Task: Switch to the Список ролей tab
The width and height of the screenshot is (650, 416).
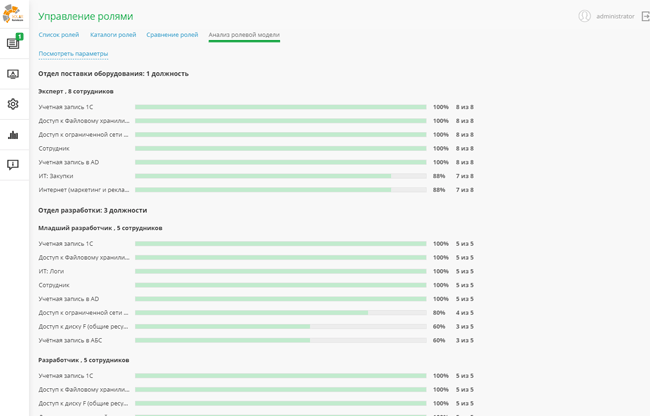Action: [x=59, y=35]
